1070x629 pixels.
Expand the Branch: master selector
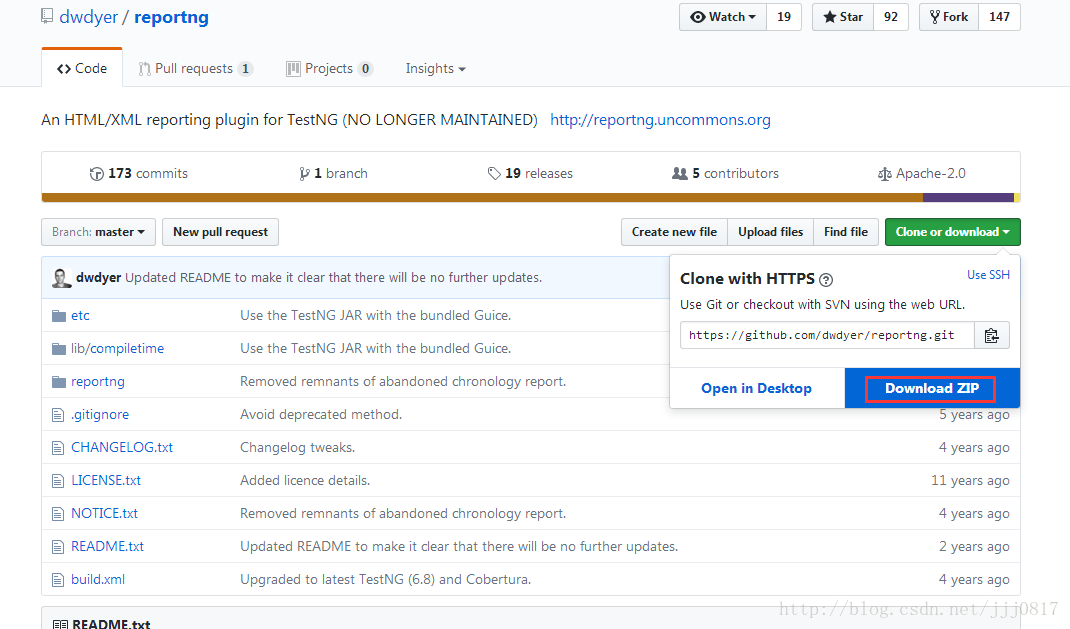pos(98,232)
